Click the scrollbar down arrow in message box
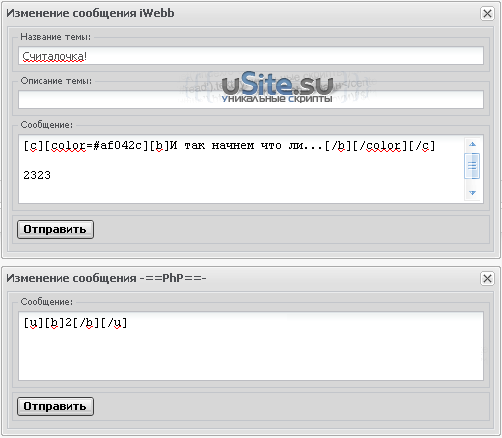The width and height of the screenshot is (502, 438). pos(472,193)
